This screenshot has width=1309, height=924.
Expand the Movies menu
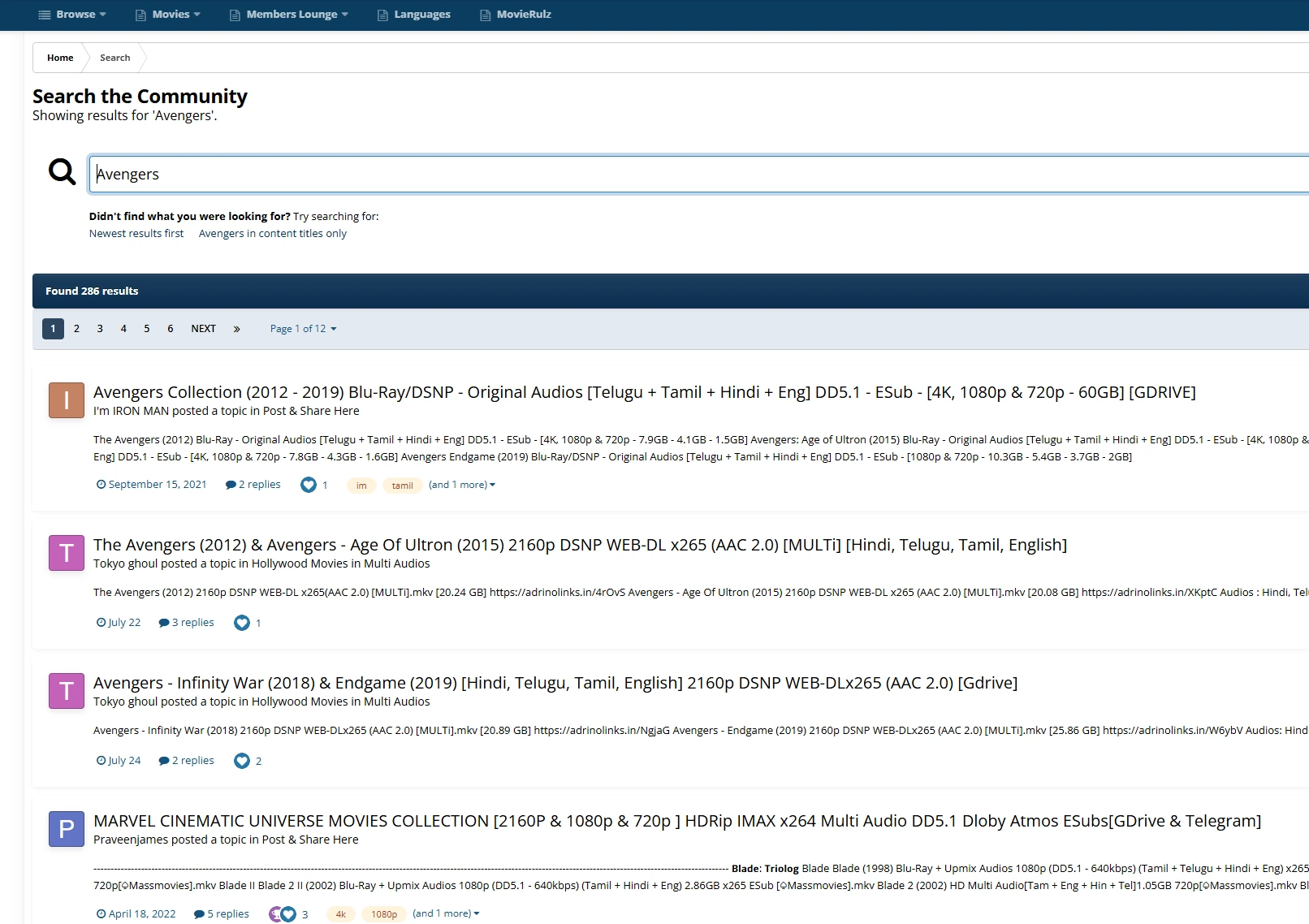tap(168, 15)
